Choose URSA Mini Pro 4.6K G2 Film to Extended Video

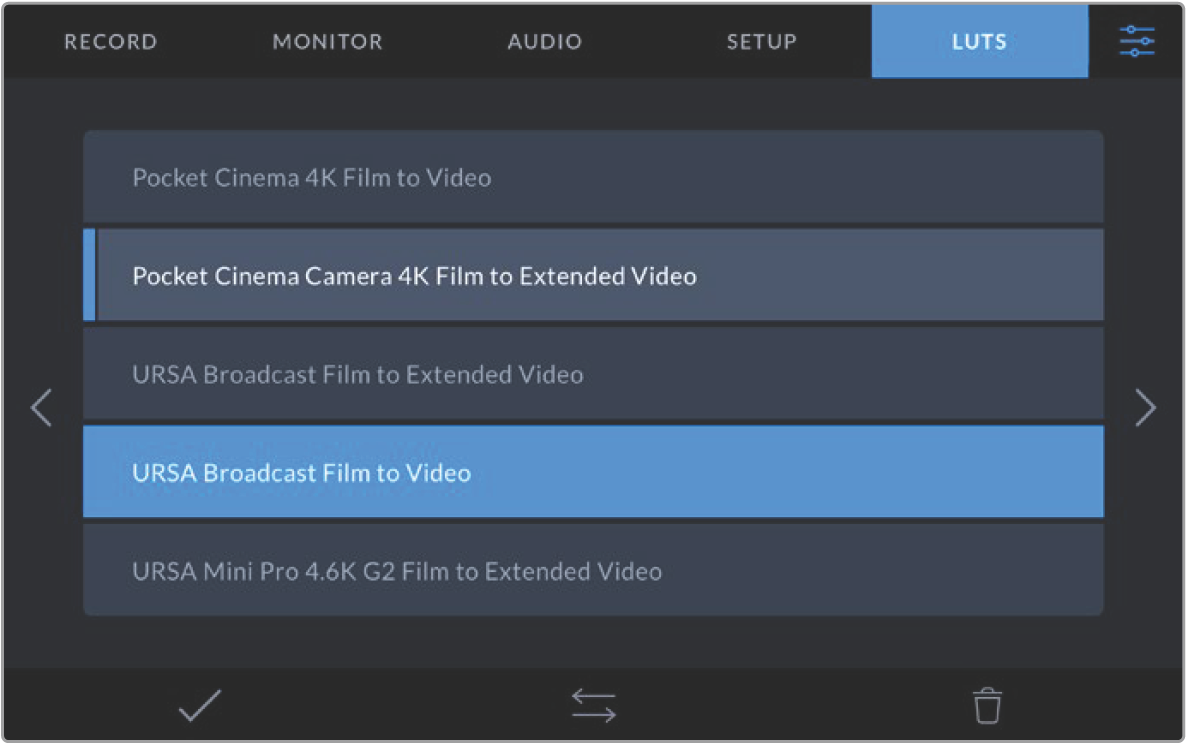[x=593, y=571]
